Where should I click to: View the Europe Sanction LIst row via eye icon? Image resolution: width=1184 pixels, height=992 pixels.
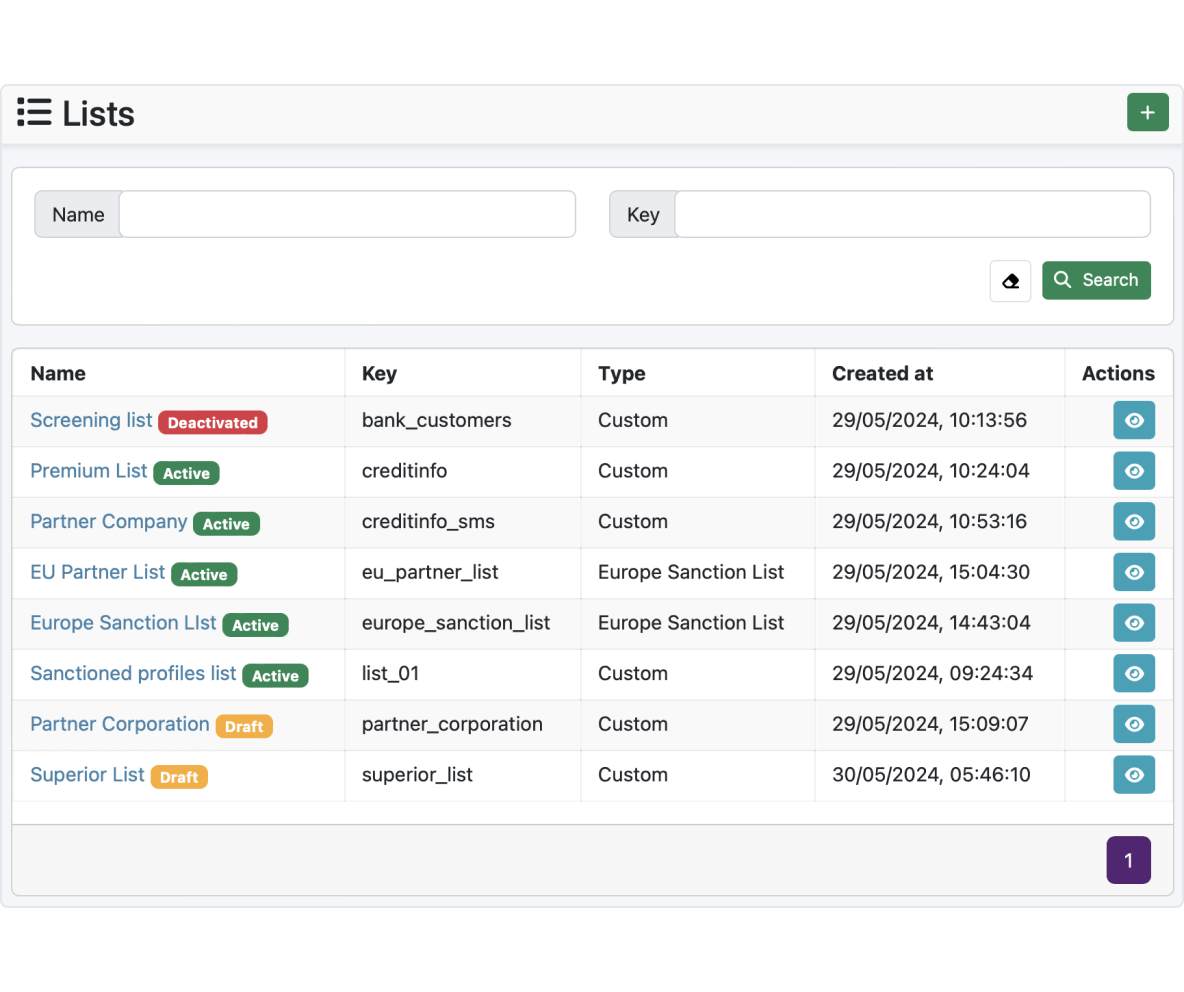1133,623
